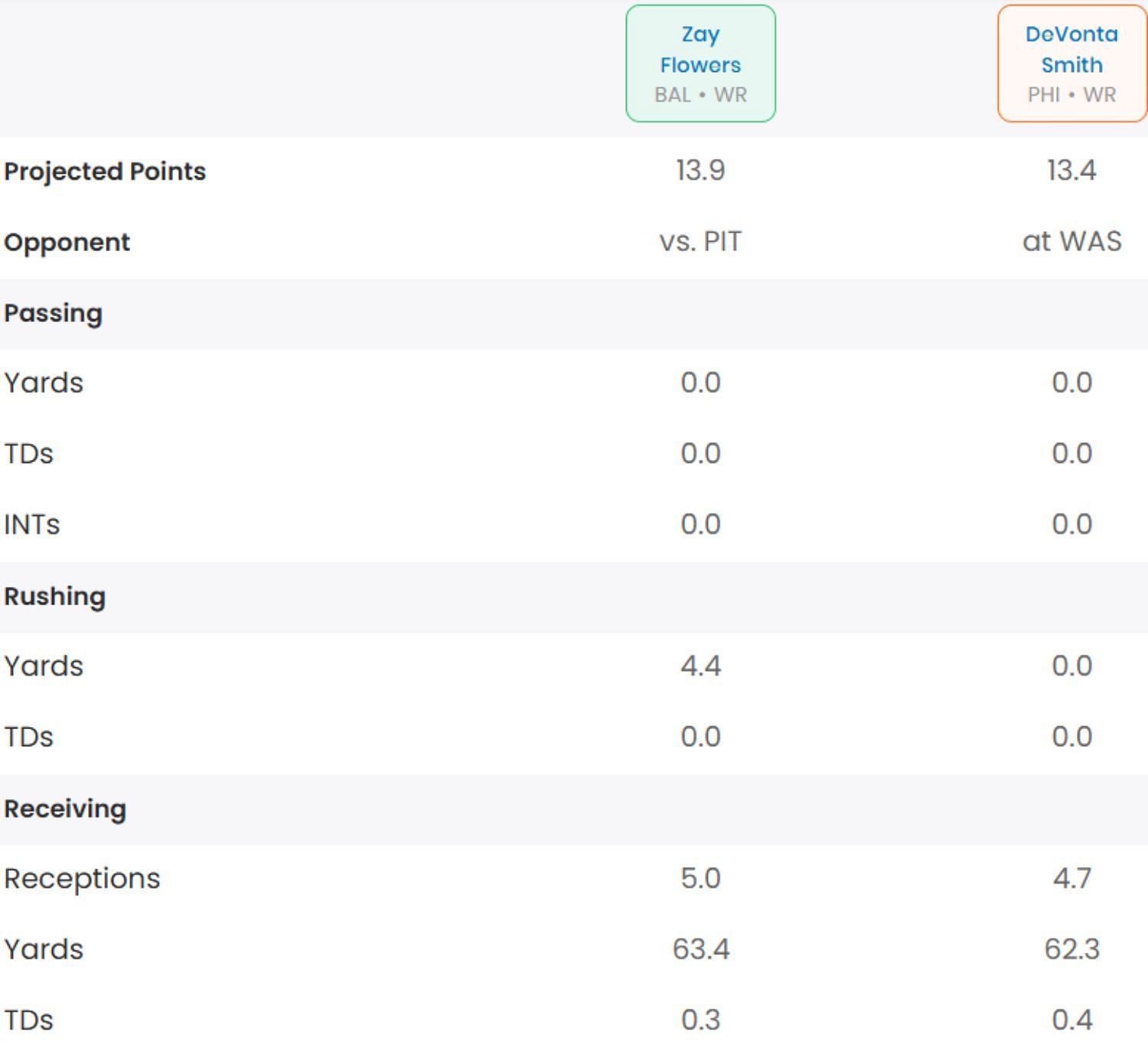Open Zay Flowers player card
Viewport: 1148px width, 1043px height.
700,50
